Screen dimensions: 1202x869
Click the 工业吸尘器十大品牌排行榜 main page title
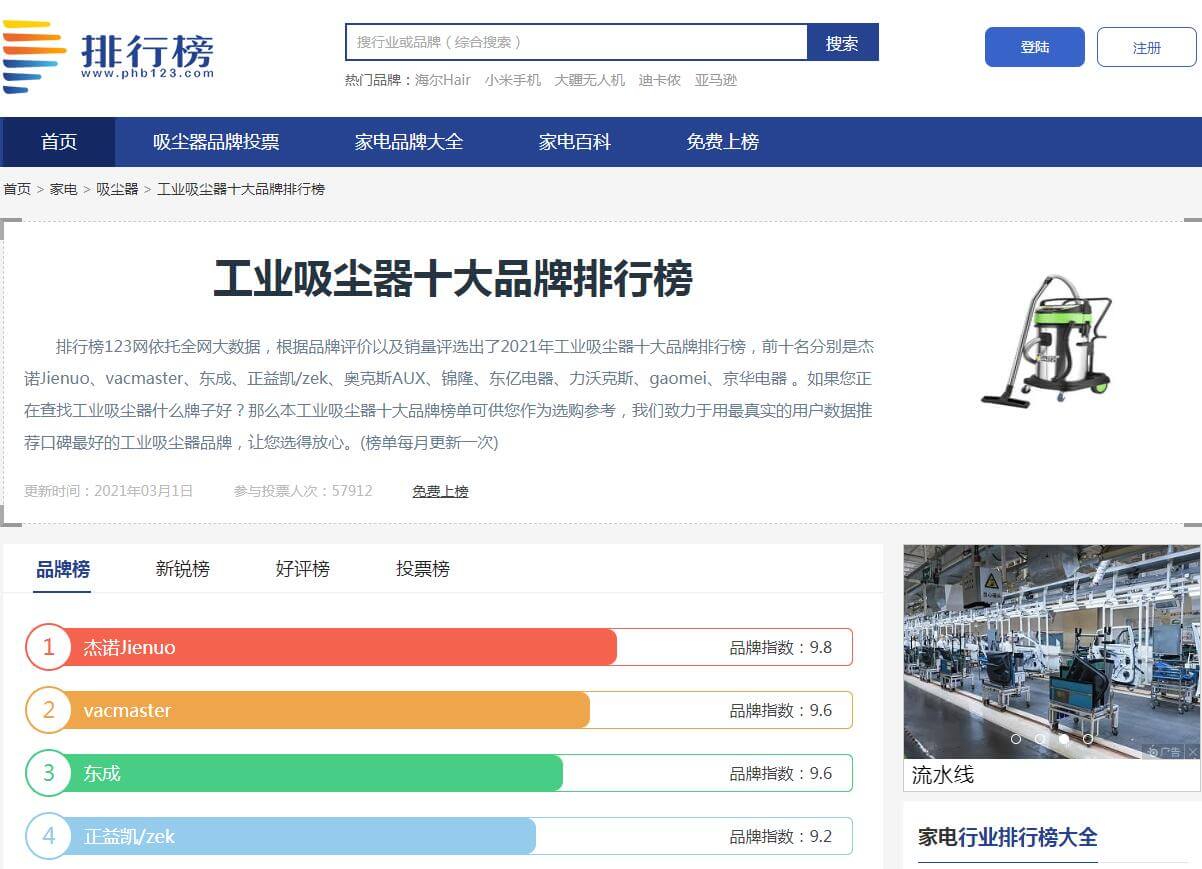453,278
